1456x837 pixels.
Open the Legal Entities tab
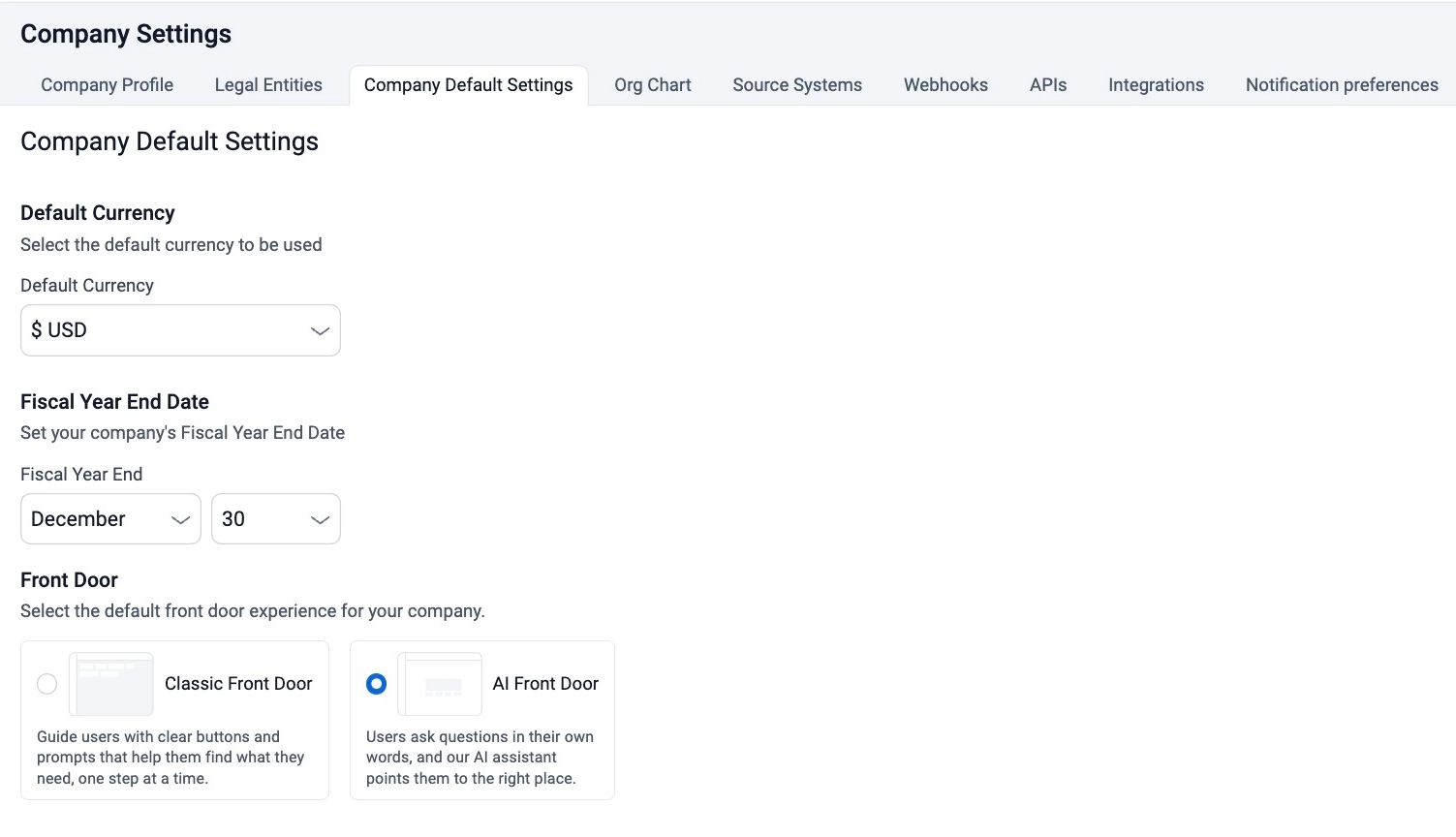[268, 85]
